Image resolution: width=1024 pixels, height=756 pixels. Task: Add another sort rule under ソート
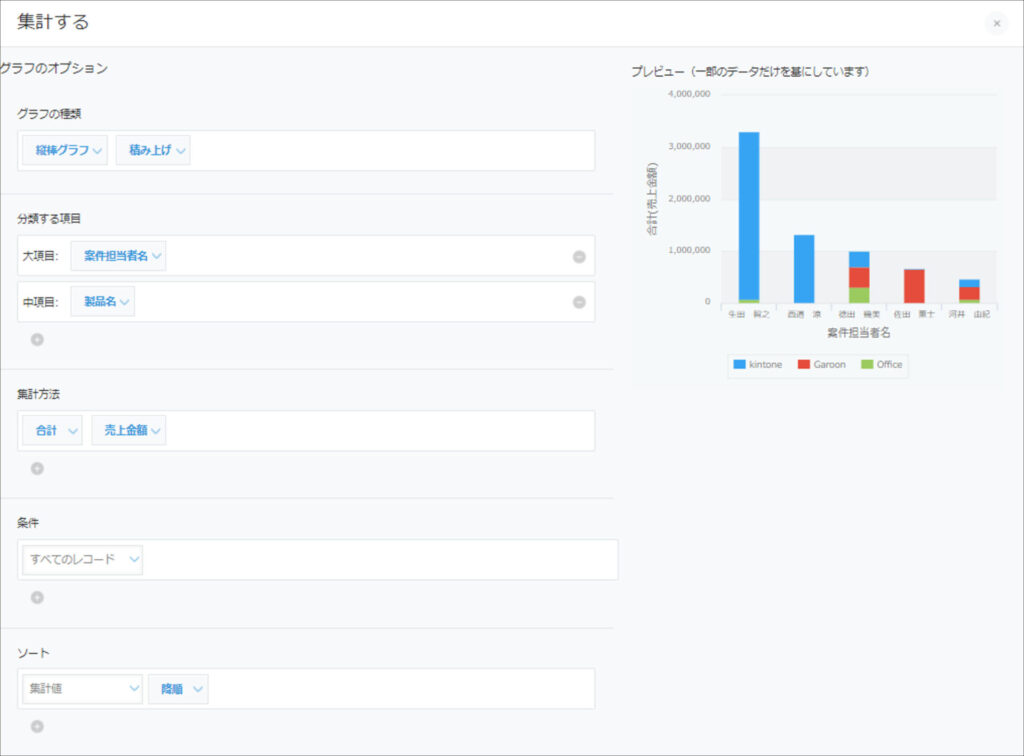click(x=37, y=727)
